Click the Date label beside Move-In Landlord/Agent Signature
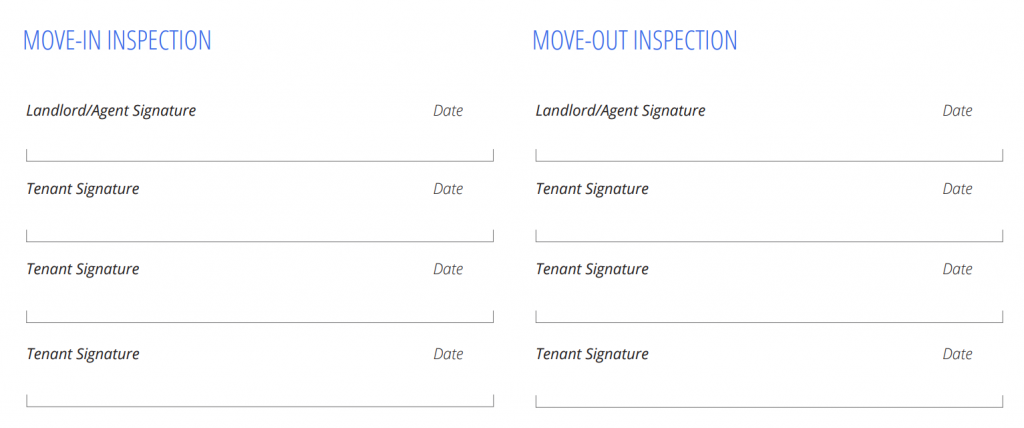 tap(448, 111)
